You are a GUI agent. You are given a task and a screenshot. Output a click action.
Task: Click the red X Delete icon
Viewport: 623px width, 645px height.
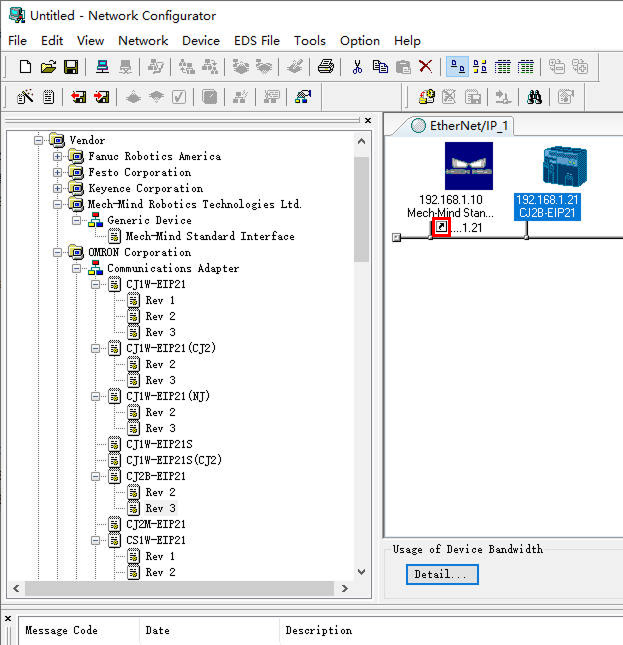tap(425, 67)
